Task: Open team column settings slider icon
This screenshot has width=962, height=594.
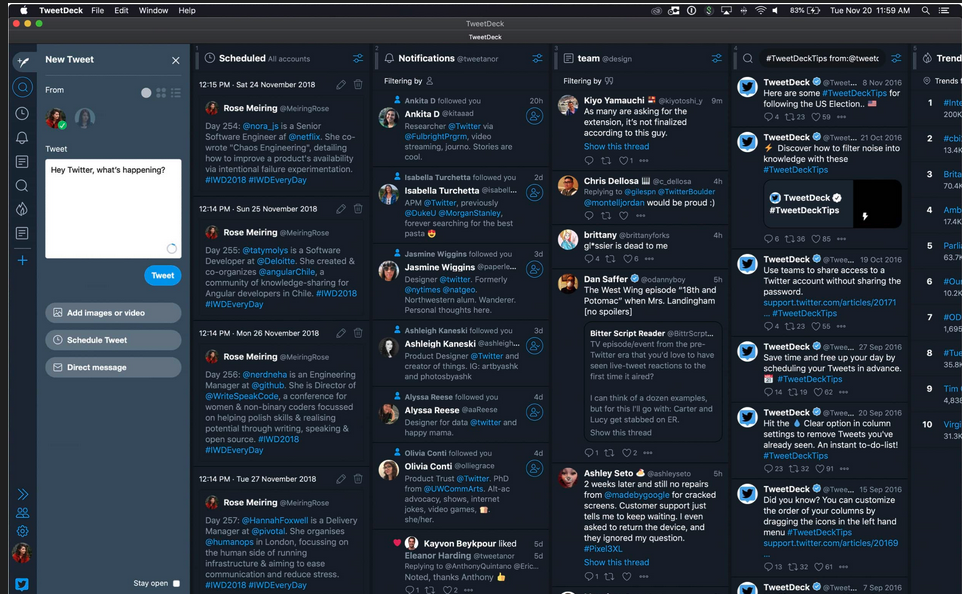Action: (x=717, y=58)
